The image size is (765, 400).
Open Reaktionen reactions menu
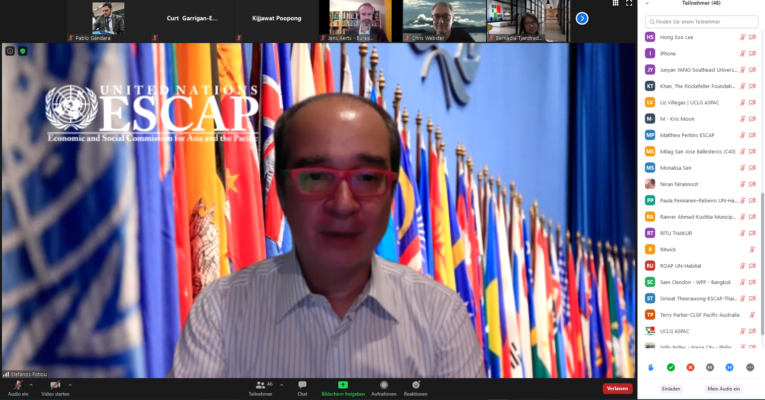tap(416, 388)
